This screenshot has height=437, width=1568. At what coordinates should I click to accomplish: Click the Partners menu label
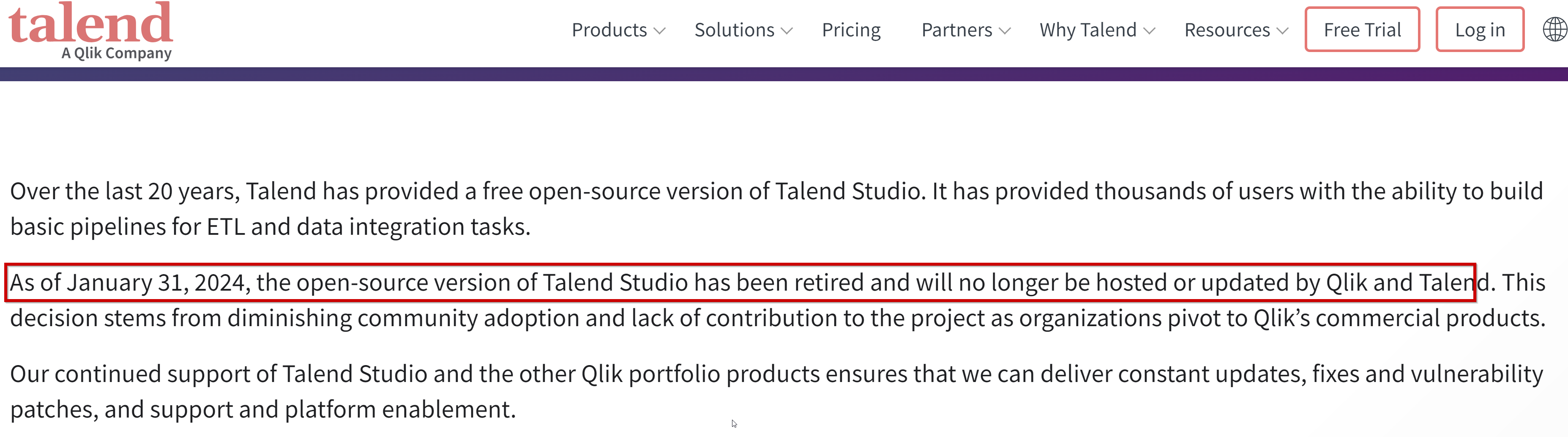(x=957, y=30)
